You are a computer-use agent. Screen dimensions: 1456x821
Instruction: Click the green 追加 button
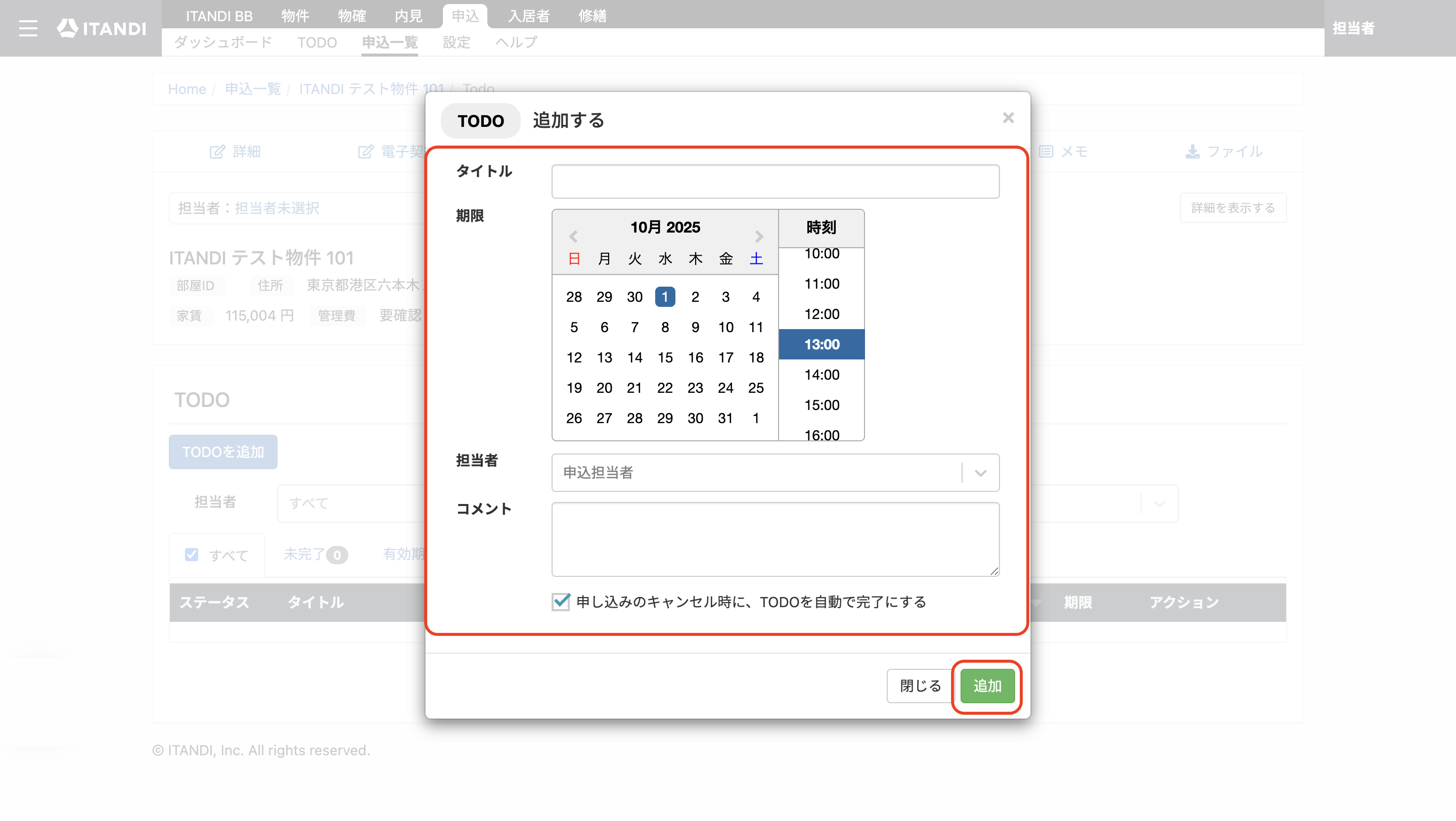[987, 686]
